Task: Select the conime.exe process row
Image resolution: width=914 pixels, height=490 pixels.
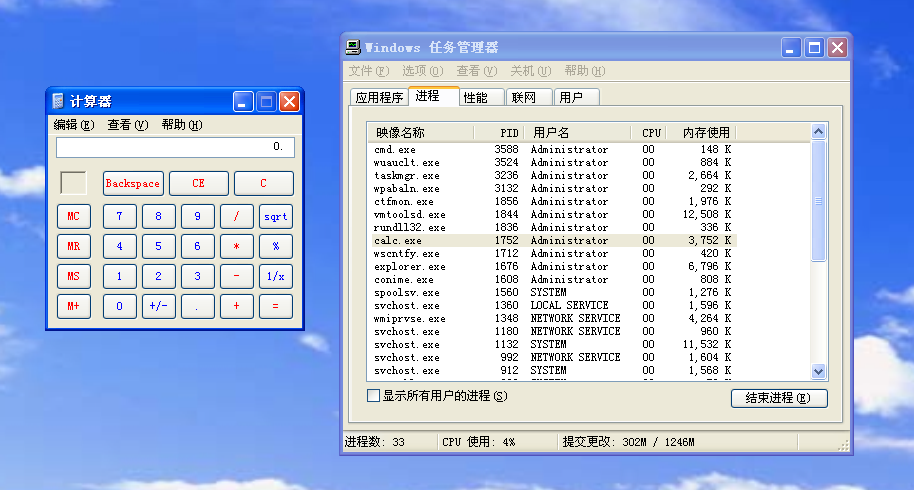Action: pos(553,280)
